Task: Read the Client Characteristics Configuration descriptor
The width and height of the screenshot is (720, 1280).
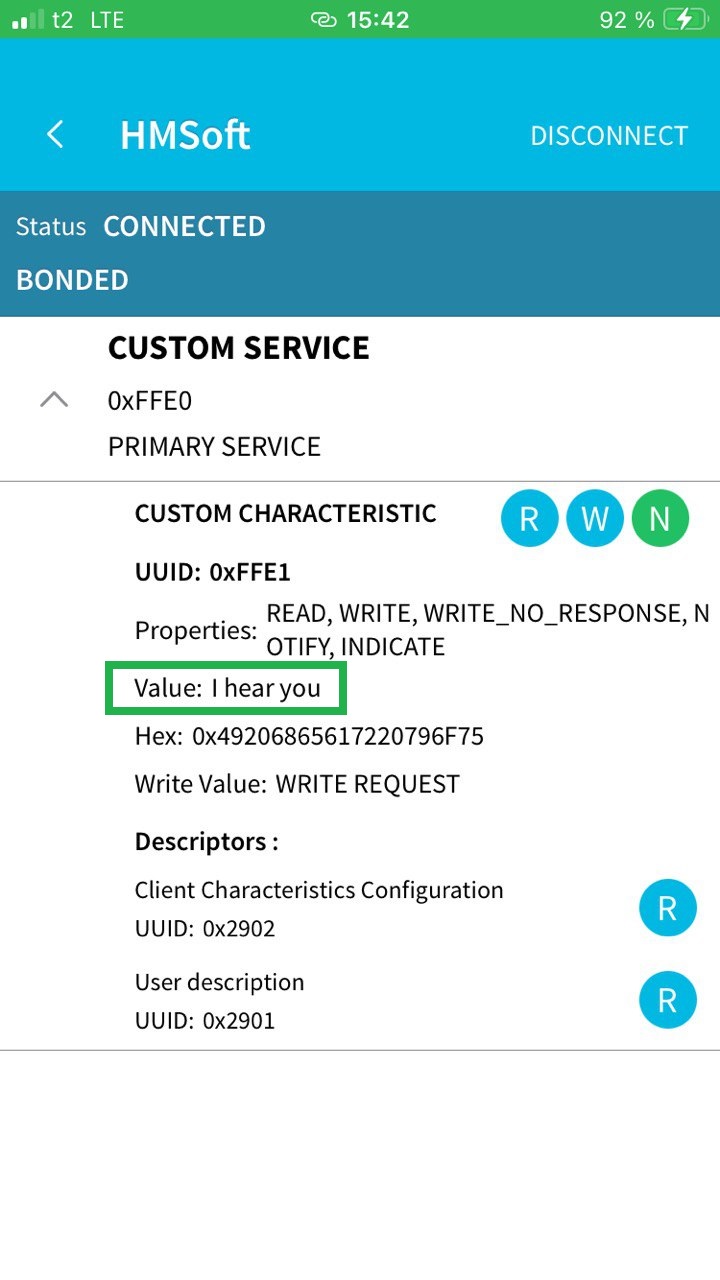Action: pyautogui.click(x=667, y=908)
